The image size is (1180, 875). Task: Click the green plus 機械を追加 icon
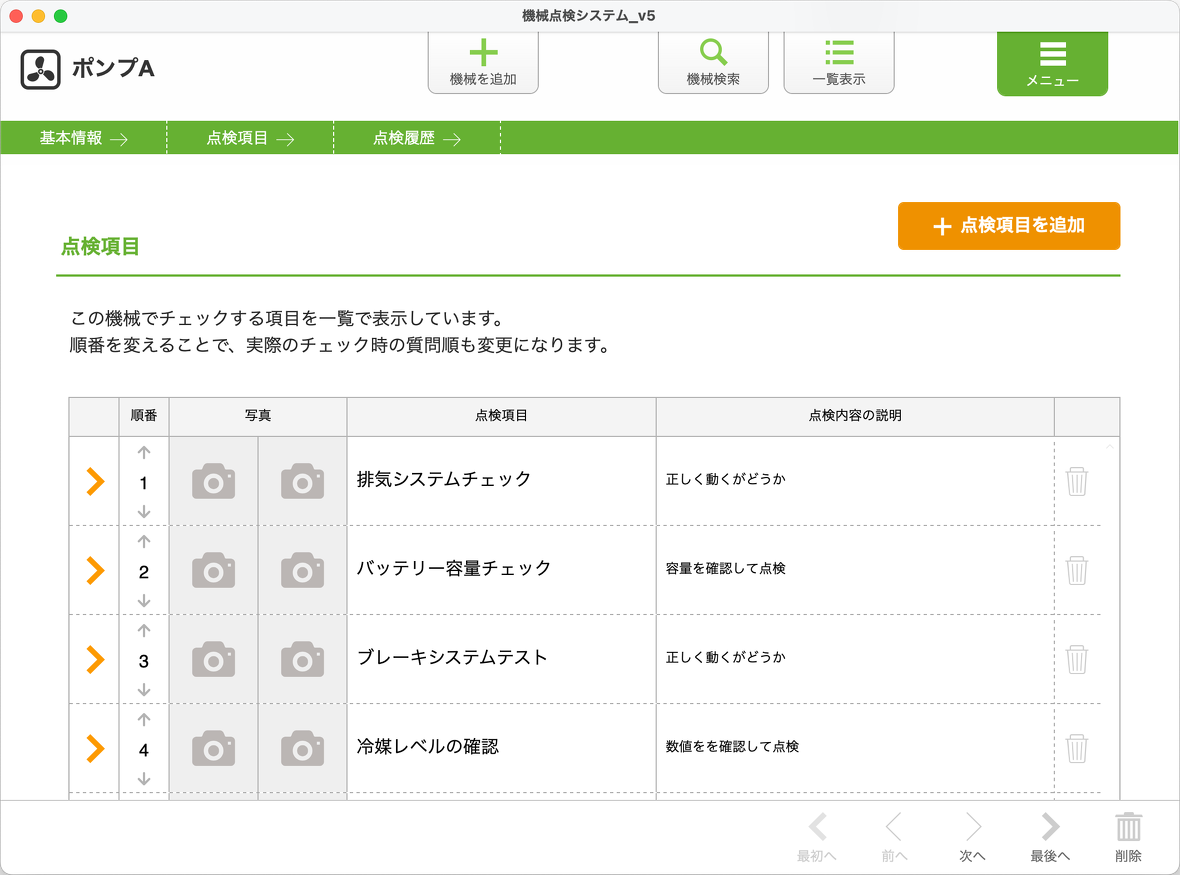(x=483, y=54)
